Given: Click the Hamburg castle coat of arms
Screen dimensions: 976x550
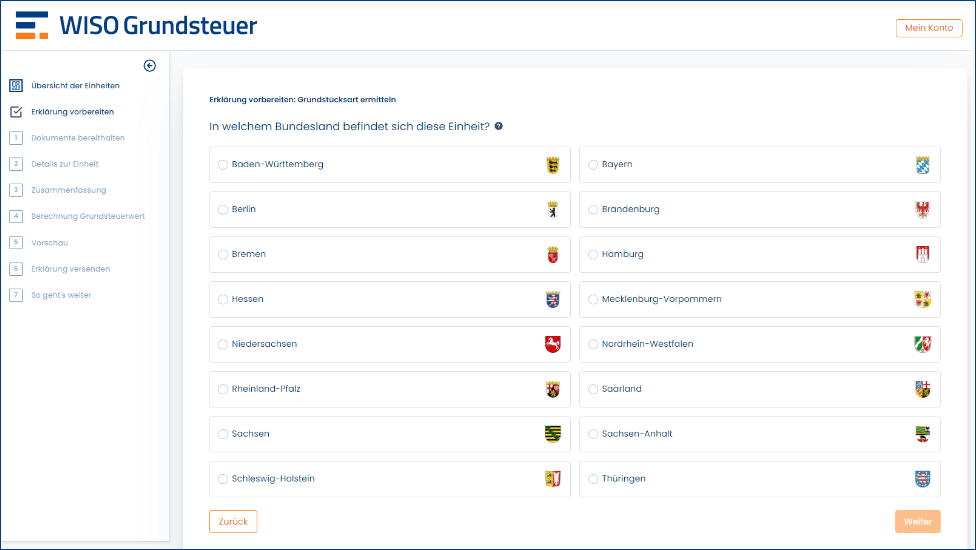Looking at the screenshot, I should [x=922, y=254].
